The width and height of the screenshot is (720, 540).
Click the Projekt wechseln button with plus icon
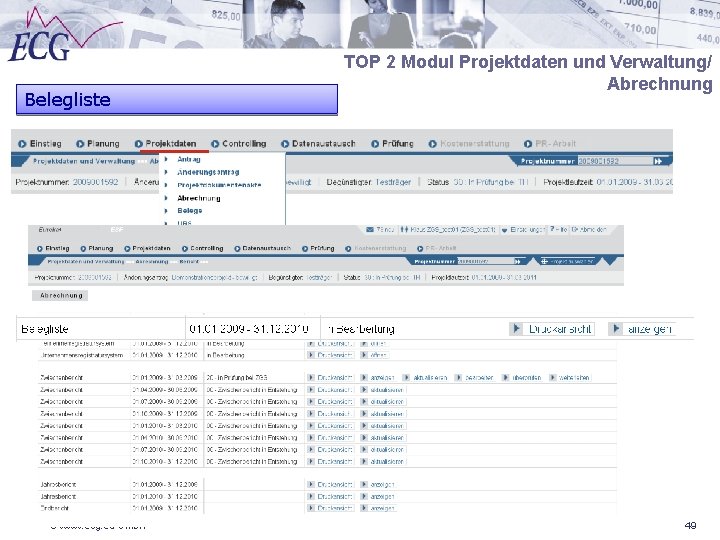568,261
